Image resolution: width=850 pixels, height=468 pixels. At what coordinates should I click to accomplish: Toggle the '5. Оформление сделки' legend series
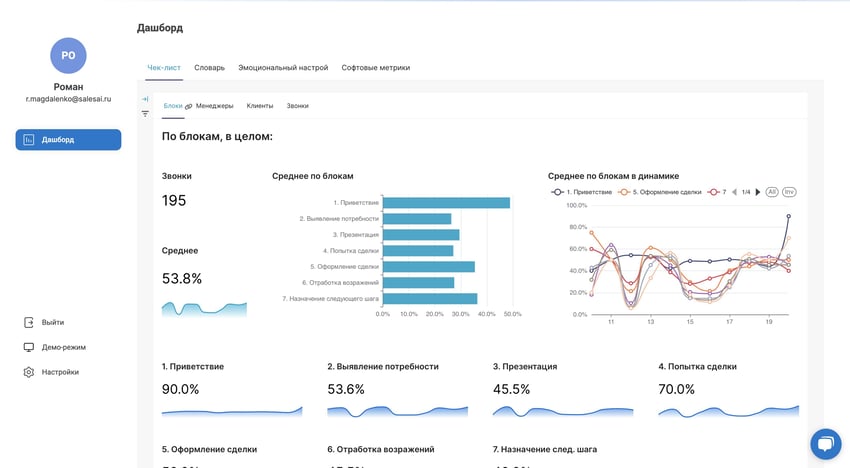pos(658,191)
